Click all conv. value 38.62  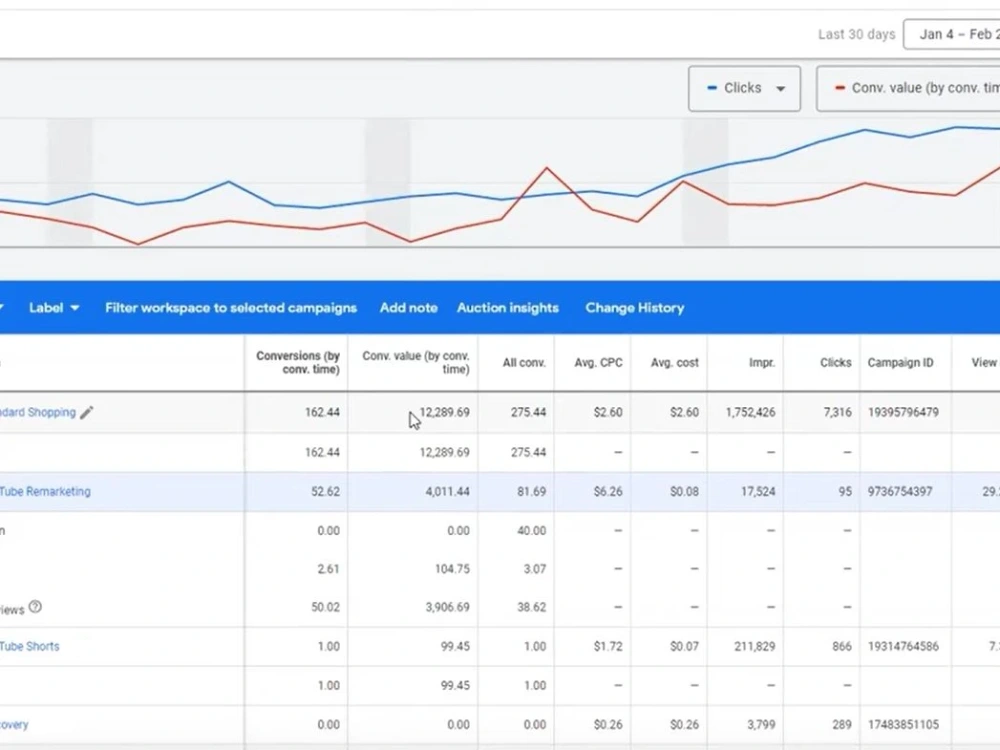coord(531,607)
